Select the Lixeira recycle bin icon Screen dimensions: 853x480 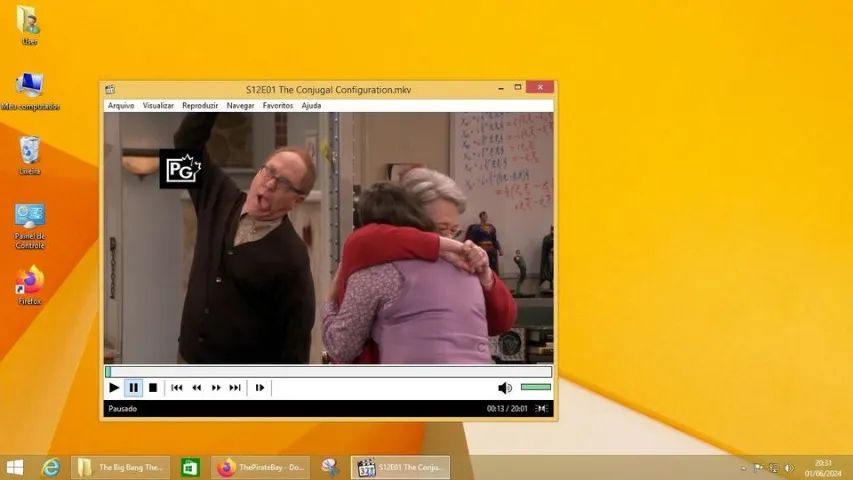click(x=30, y=156)
